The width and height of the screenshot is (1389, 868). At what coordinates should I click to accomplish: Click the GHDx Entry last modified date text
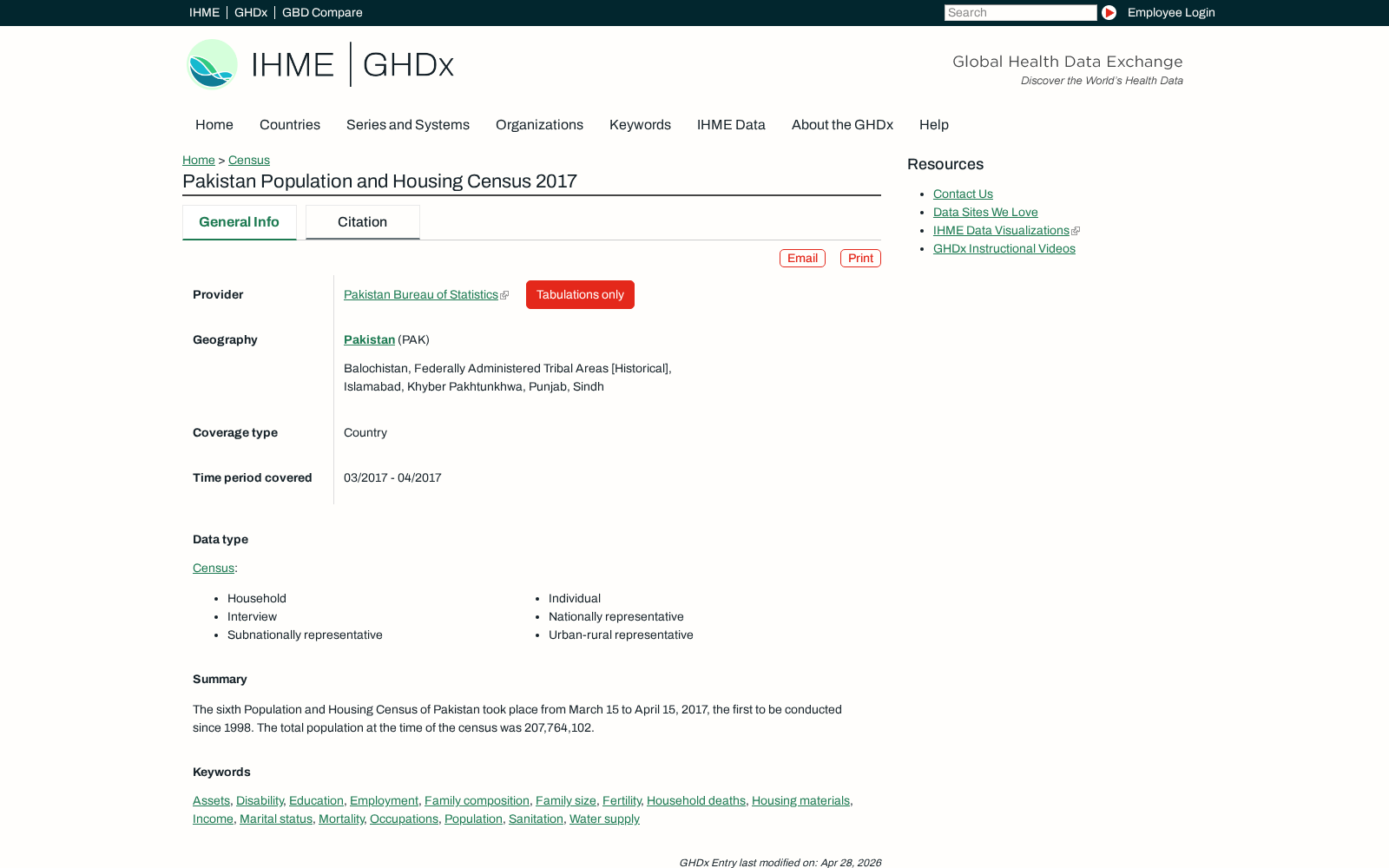coord(780,863)
